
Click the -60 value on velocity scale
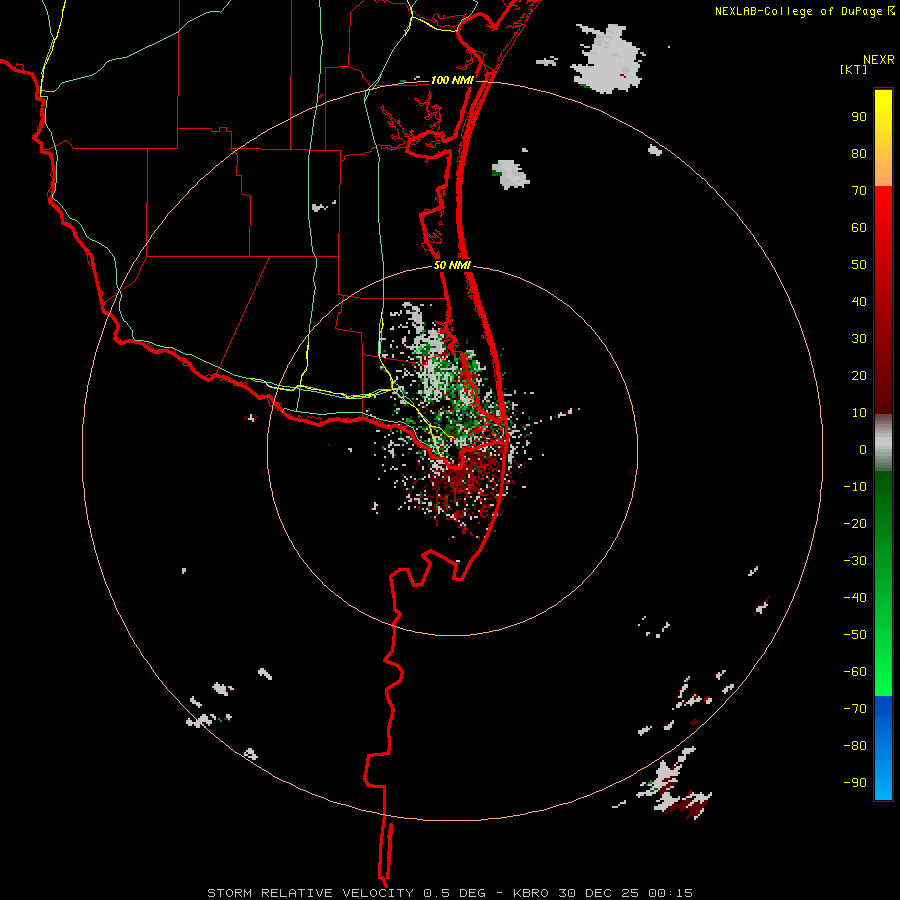pyautogui.click(x=855, y=672)
